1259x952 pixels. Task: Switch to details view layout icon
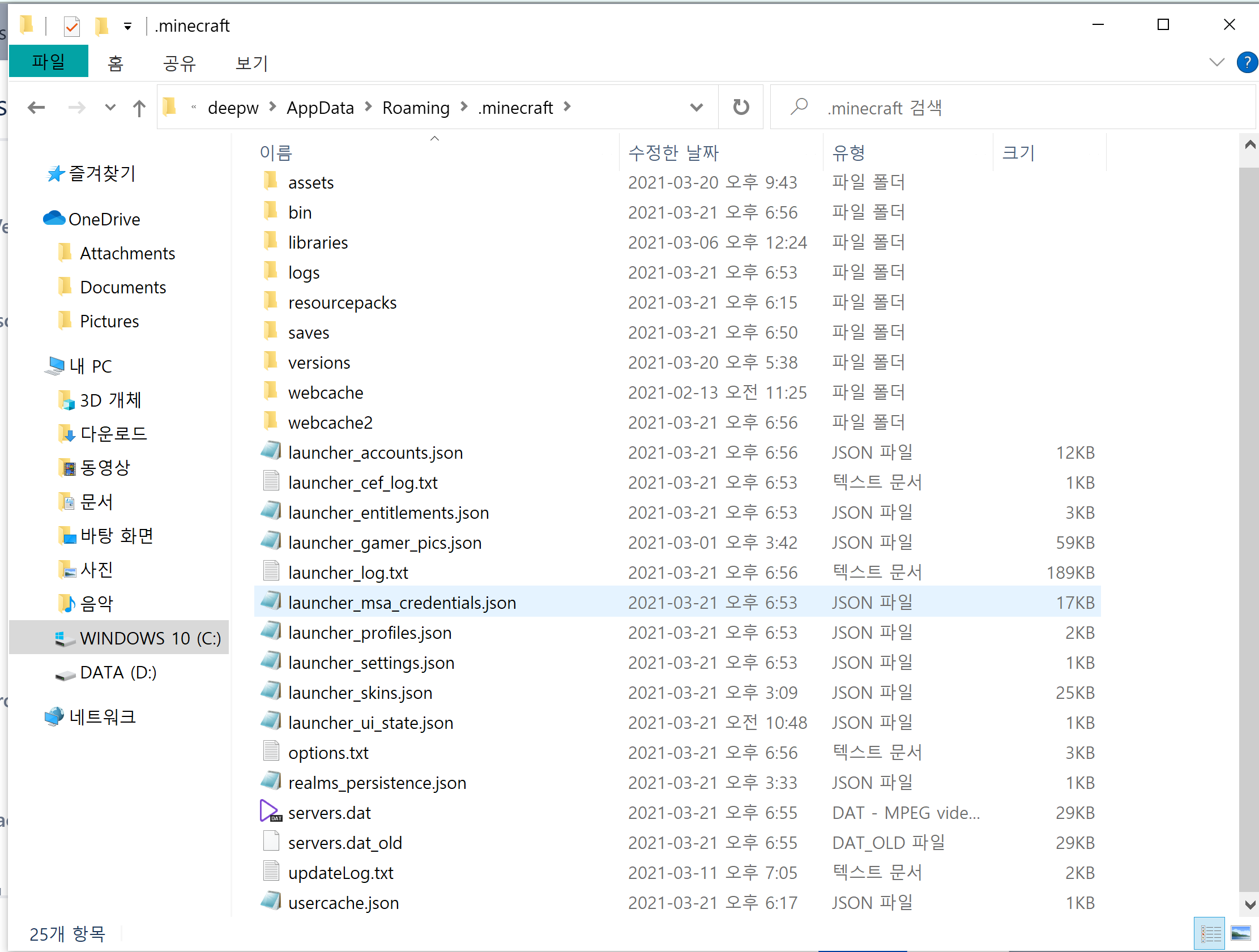point(1210,933)
